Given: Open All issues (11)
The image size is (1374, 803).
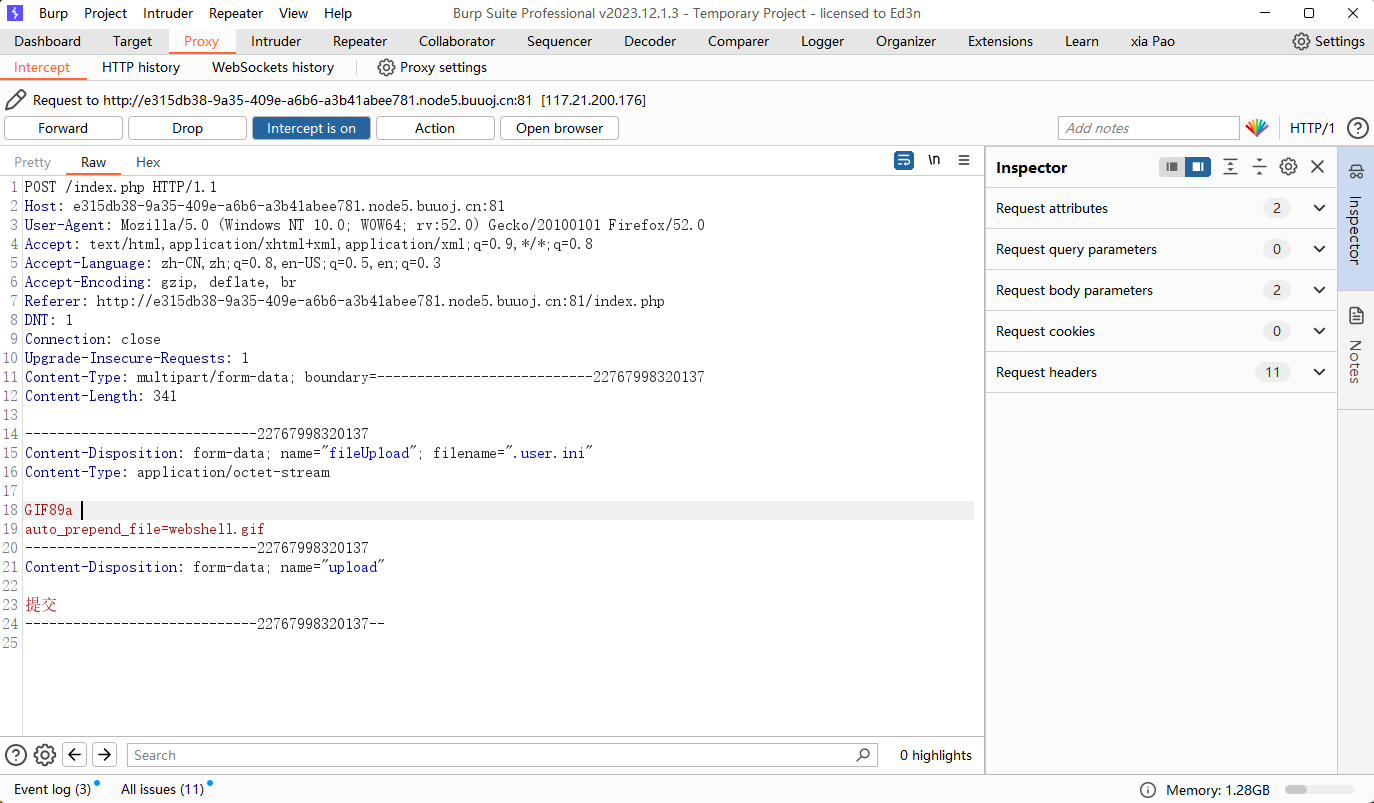Looking at the screenshot, I should point(162,789).
